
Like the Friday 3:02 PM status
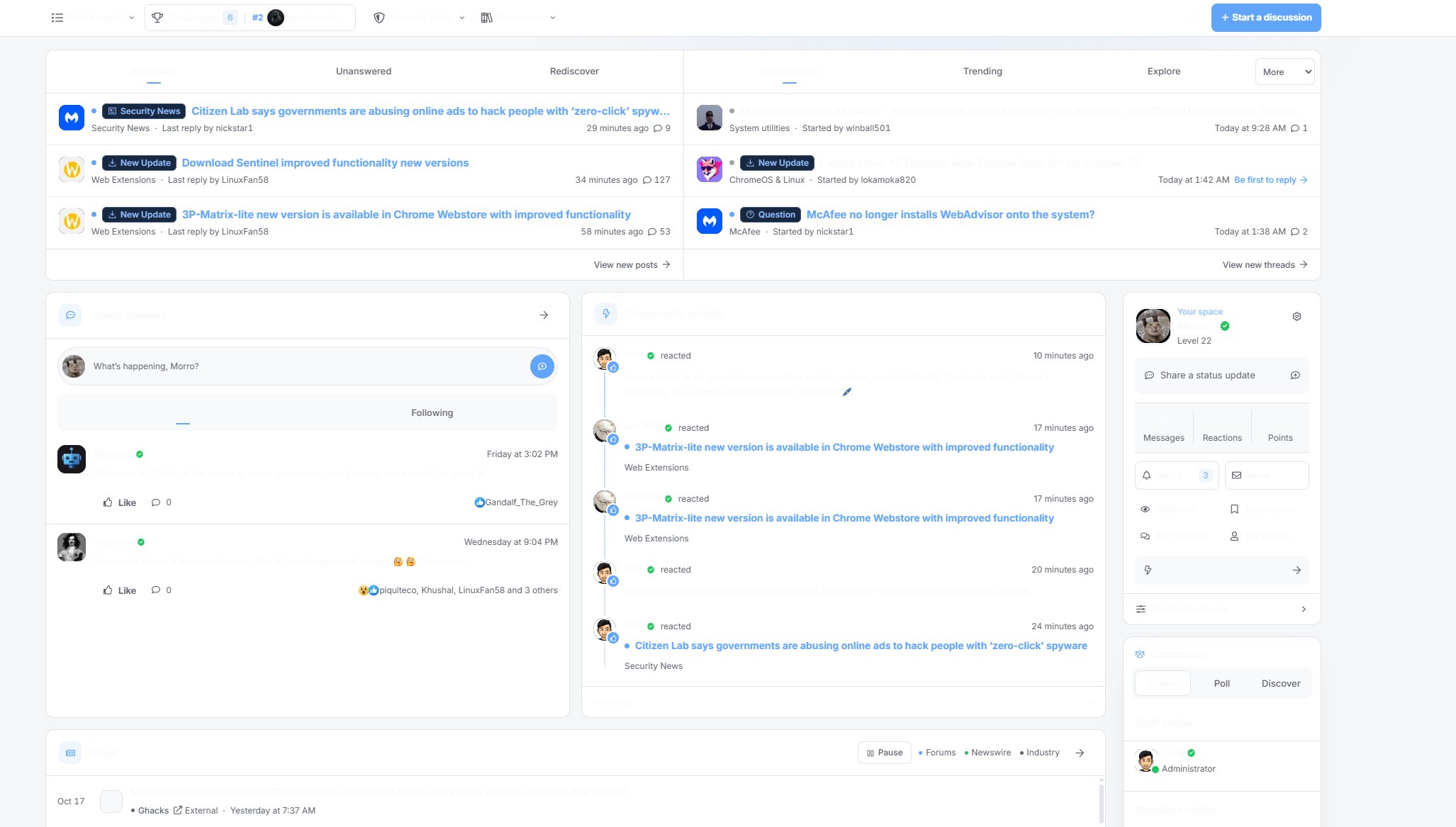[x=120, y=502]
